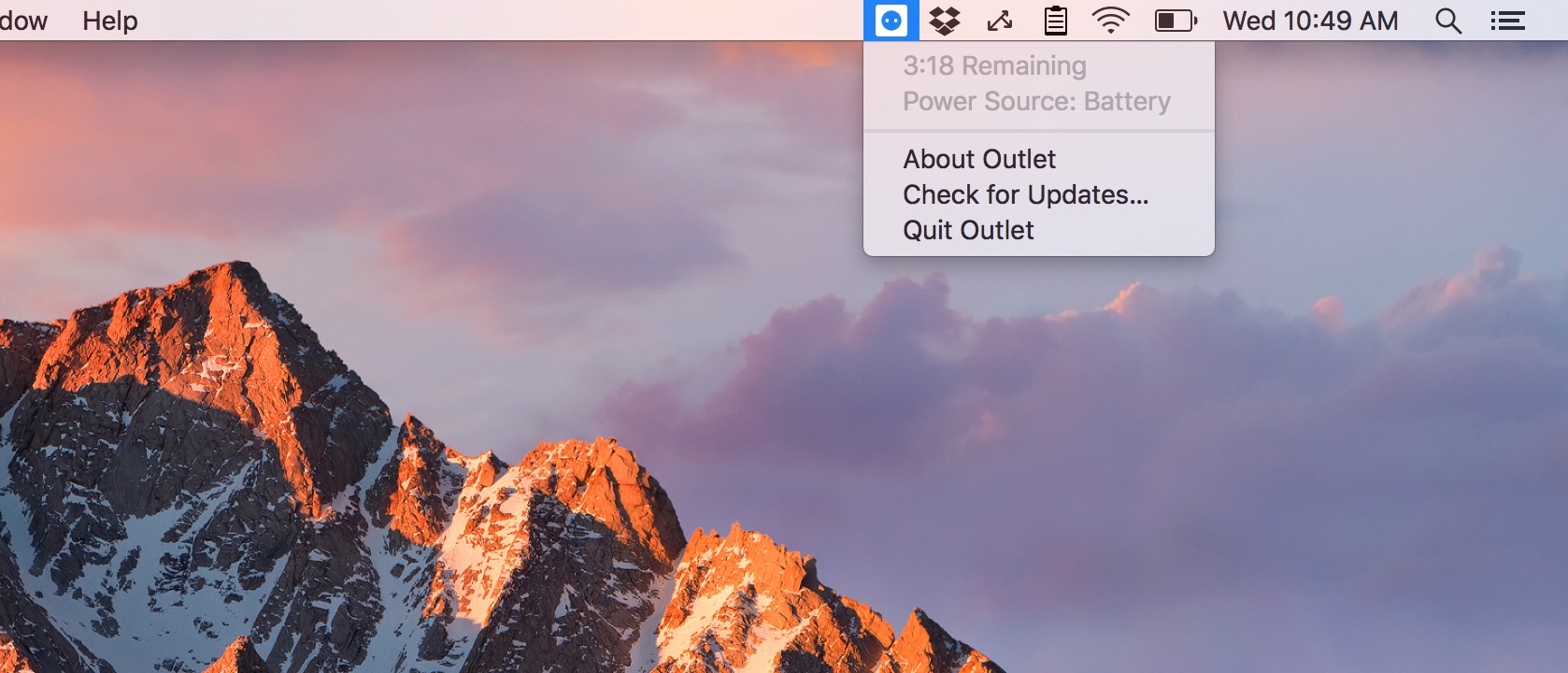Image resolution: width=1568 pixels, height=673 pixels.
Task: Click the battery status icon
Action: 1176,21
